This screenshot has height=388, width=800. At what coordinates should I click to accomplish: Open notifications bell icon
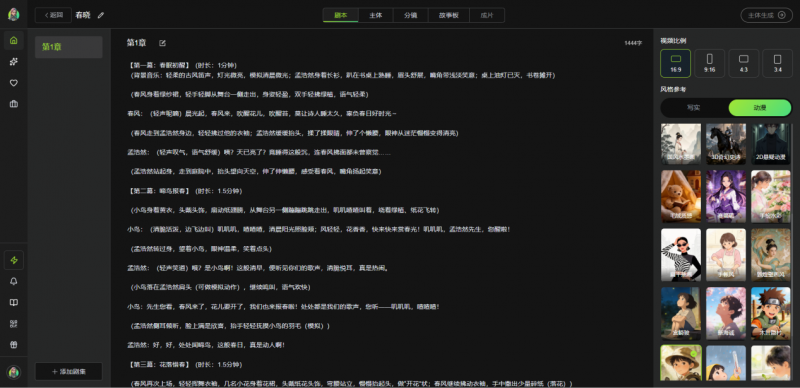(14, 281)
